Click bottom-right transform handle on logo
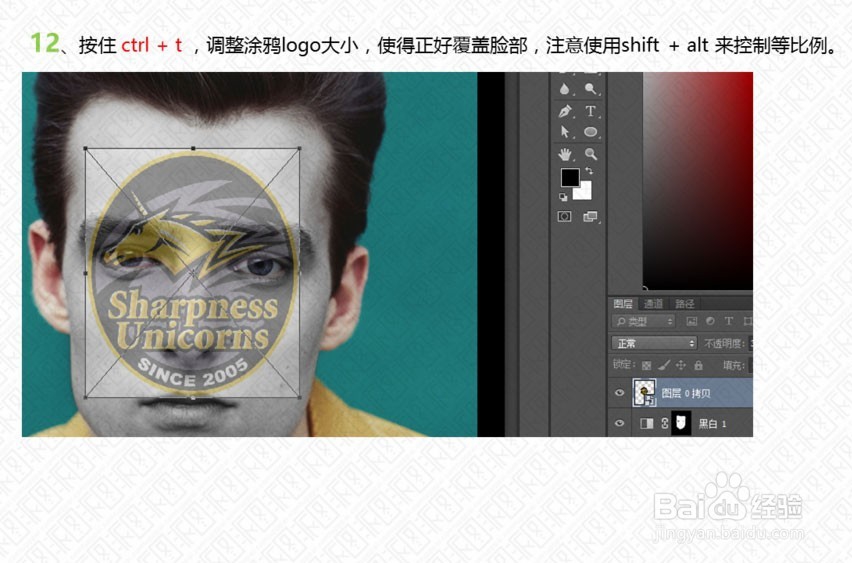The image size is (852, 563). [x=299, y=397]
